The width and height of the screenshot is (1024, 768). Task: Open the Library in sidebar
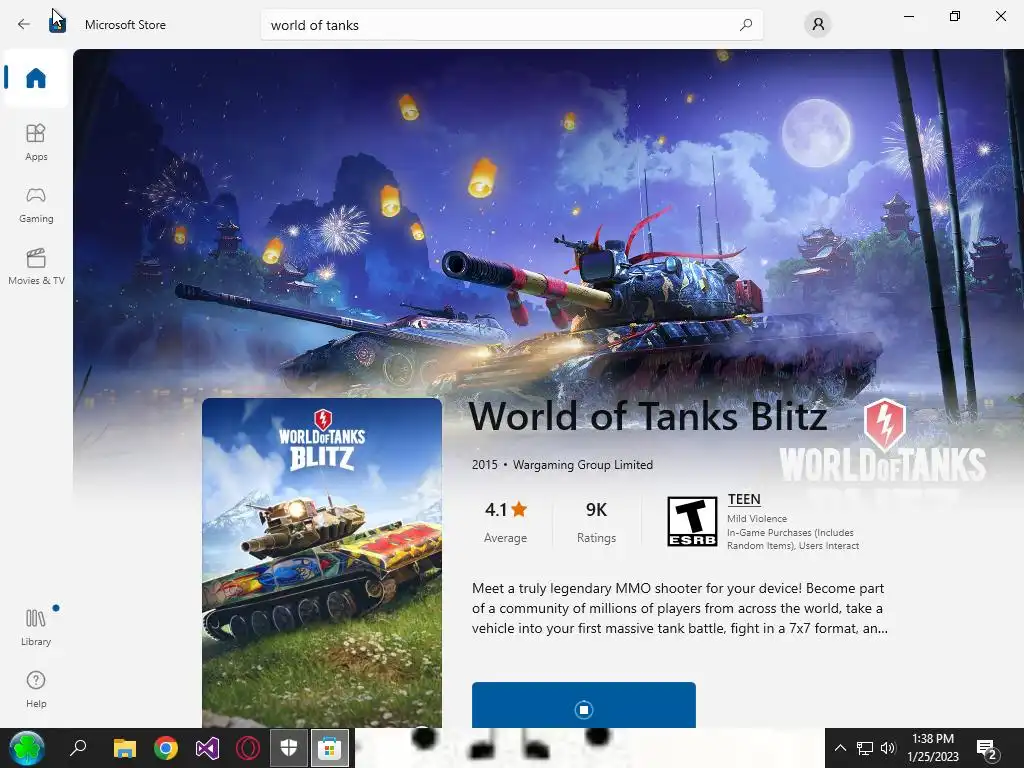click(x=36, y=627)
